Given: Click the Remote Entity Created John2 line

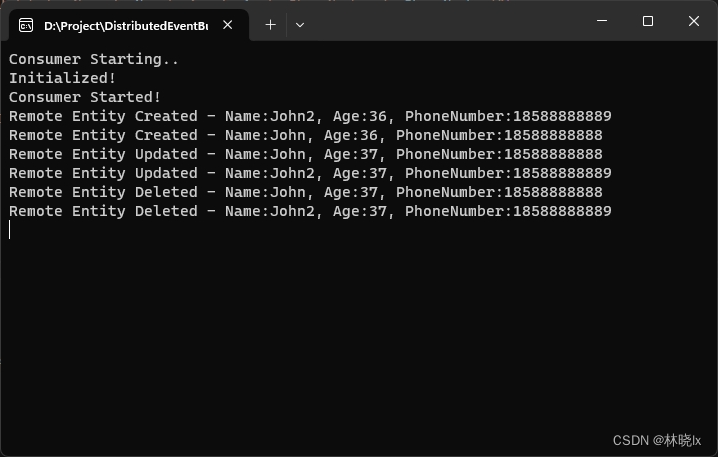Looking at the screenshot, I should click(310, 116).
